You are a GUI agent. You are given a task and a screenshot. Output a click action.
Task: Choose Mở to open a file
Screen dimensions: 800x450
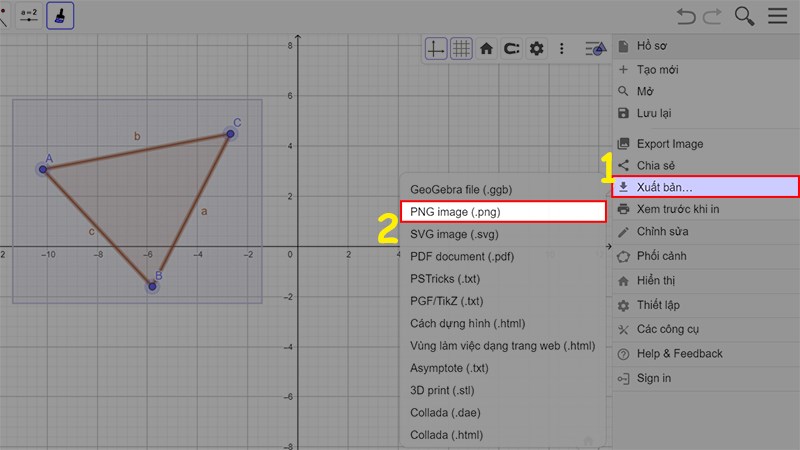pos(706,91)
